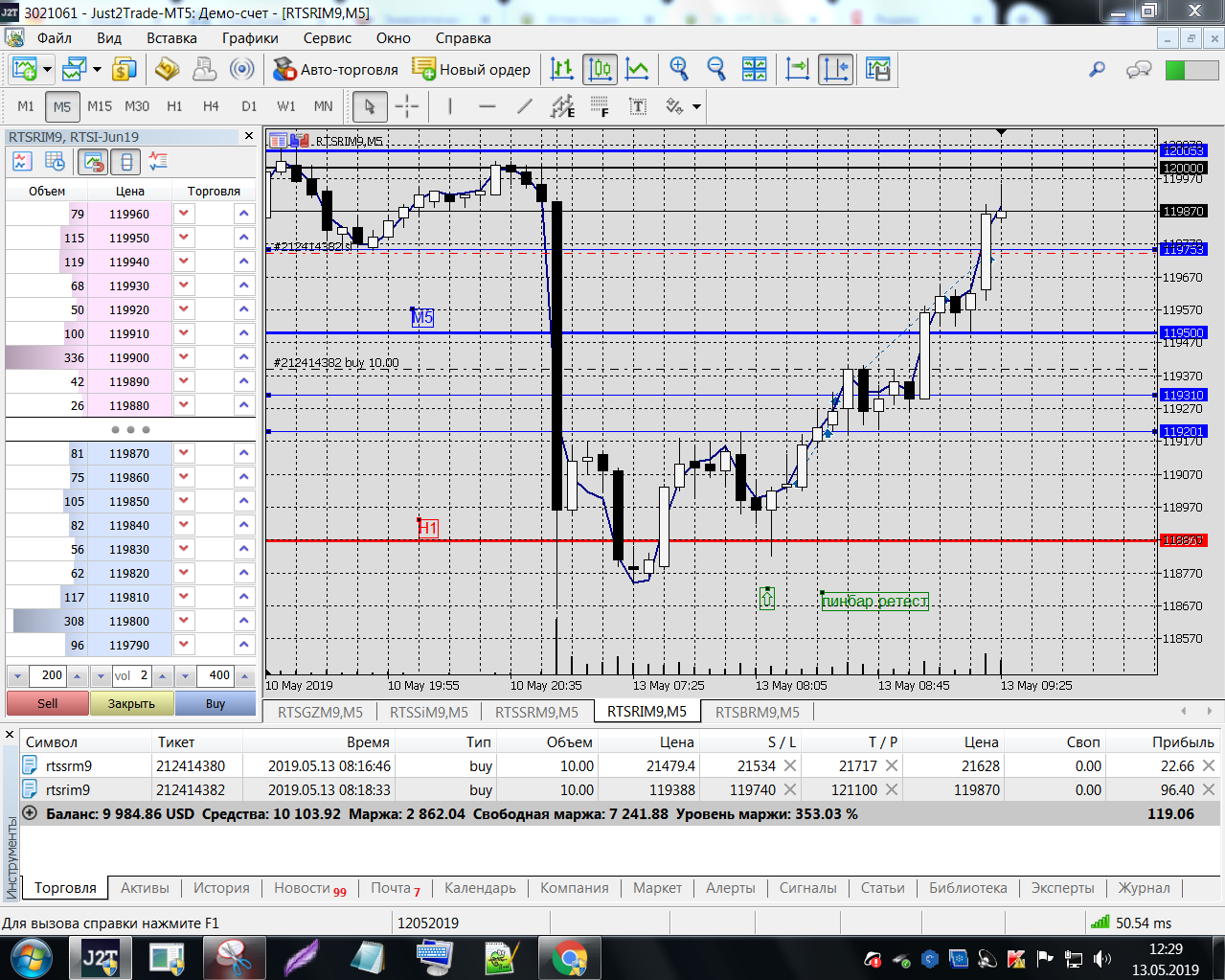Screen dimensions: 1225x980
Task: Expand the new chart dropdown arrow
Action: click(x=46, y=69)
